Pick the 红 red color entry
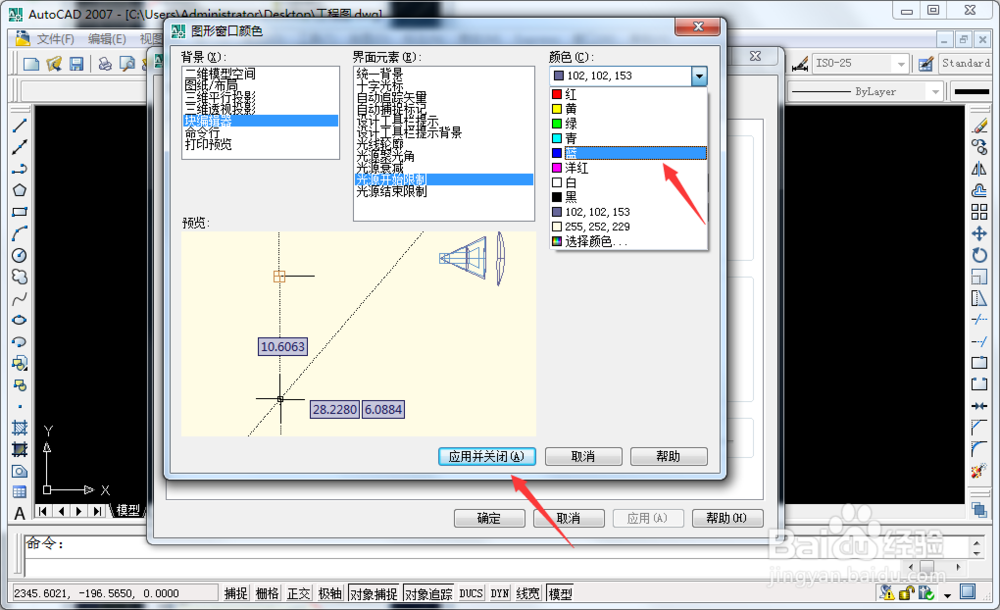 point(629,94)
